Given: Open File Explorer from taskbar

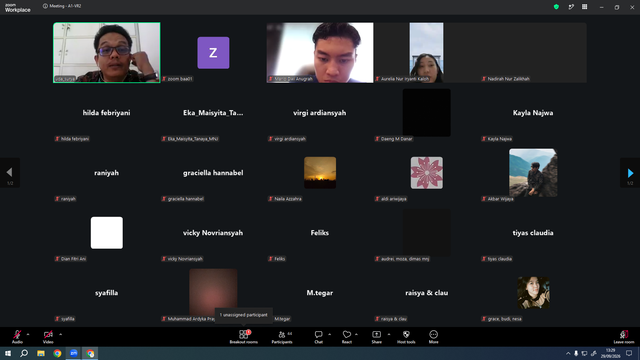Looking at the screenshot, I should [41, 353].
